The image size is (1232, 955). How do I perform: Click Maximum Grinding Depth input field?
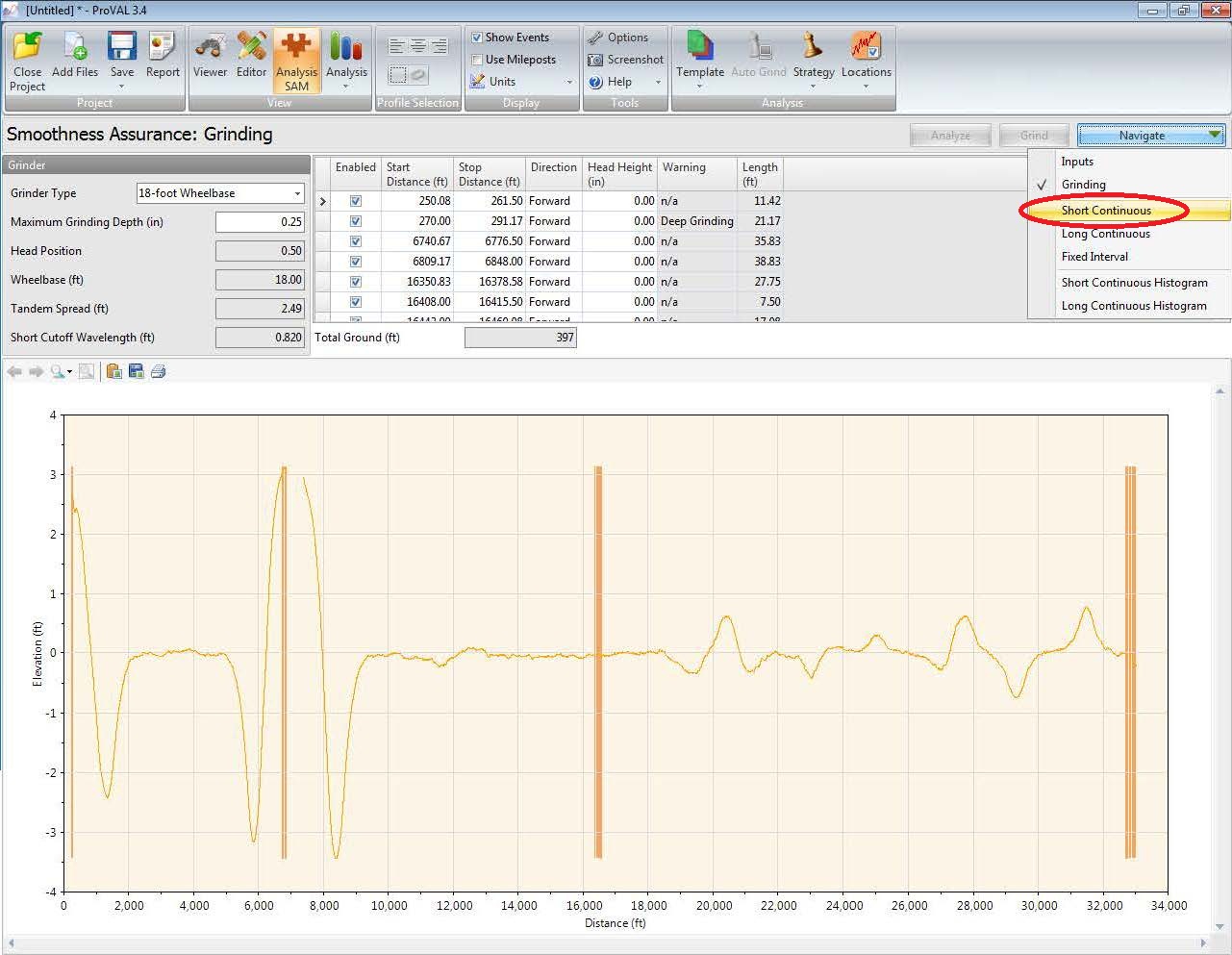point(260,222)
